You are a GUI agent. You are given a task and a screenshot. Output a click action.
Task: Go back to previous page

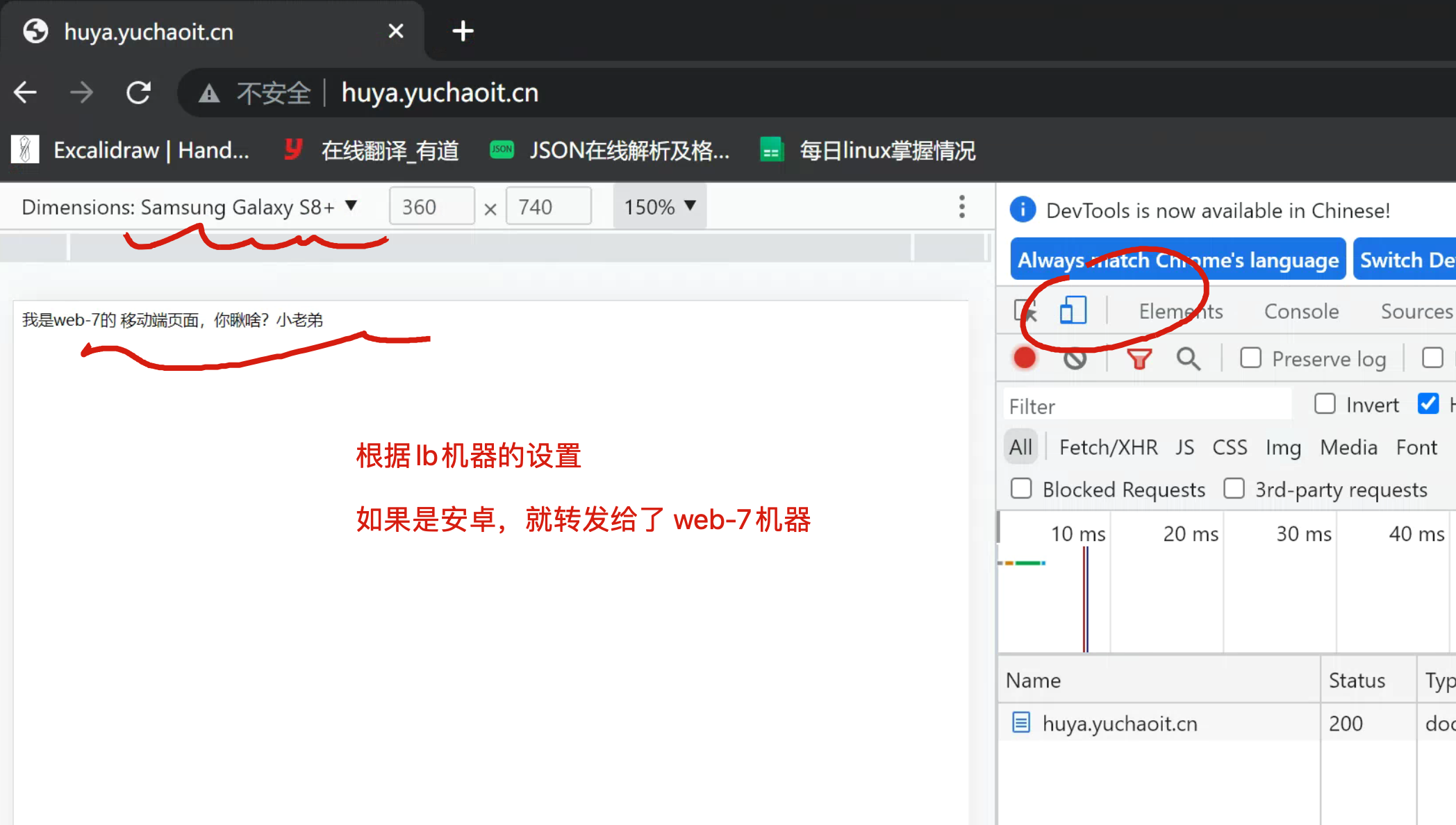click(x=26, y=92)
